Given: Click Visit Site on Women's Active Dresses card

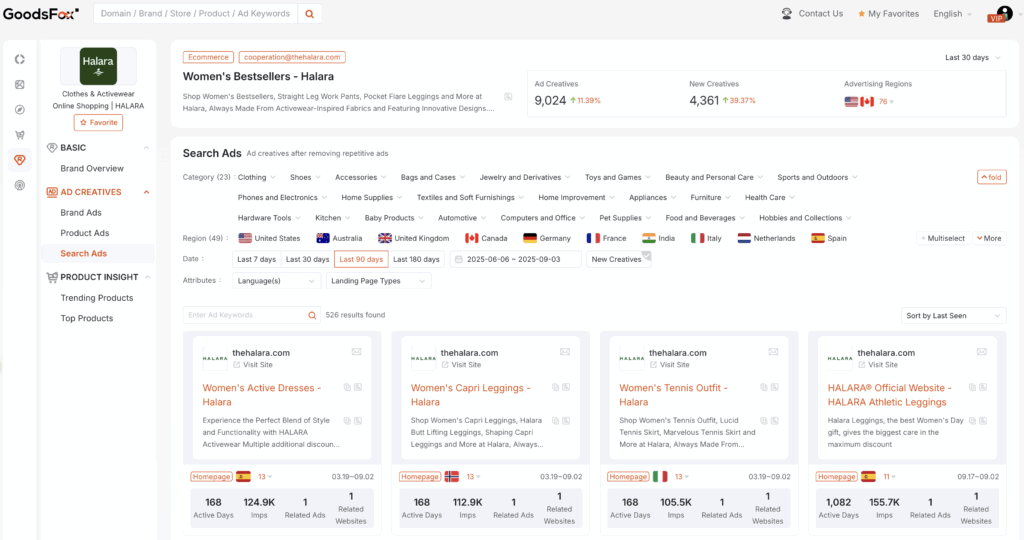Looking at the screenshot, I should 253,365.
